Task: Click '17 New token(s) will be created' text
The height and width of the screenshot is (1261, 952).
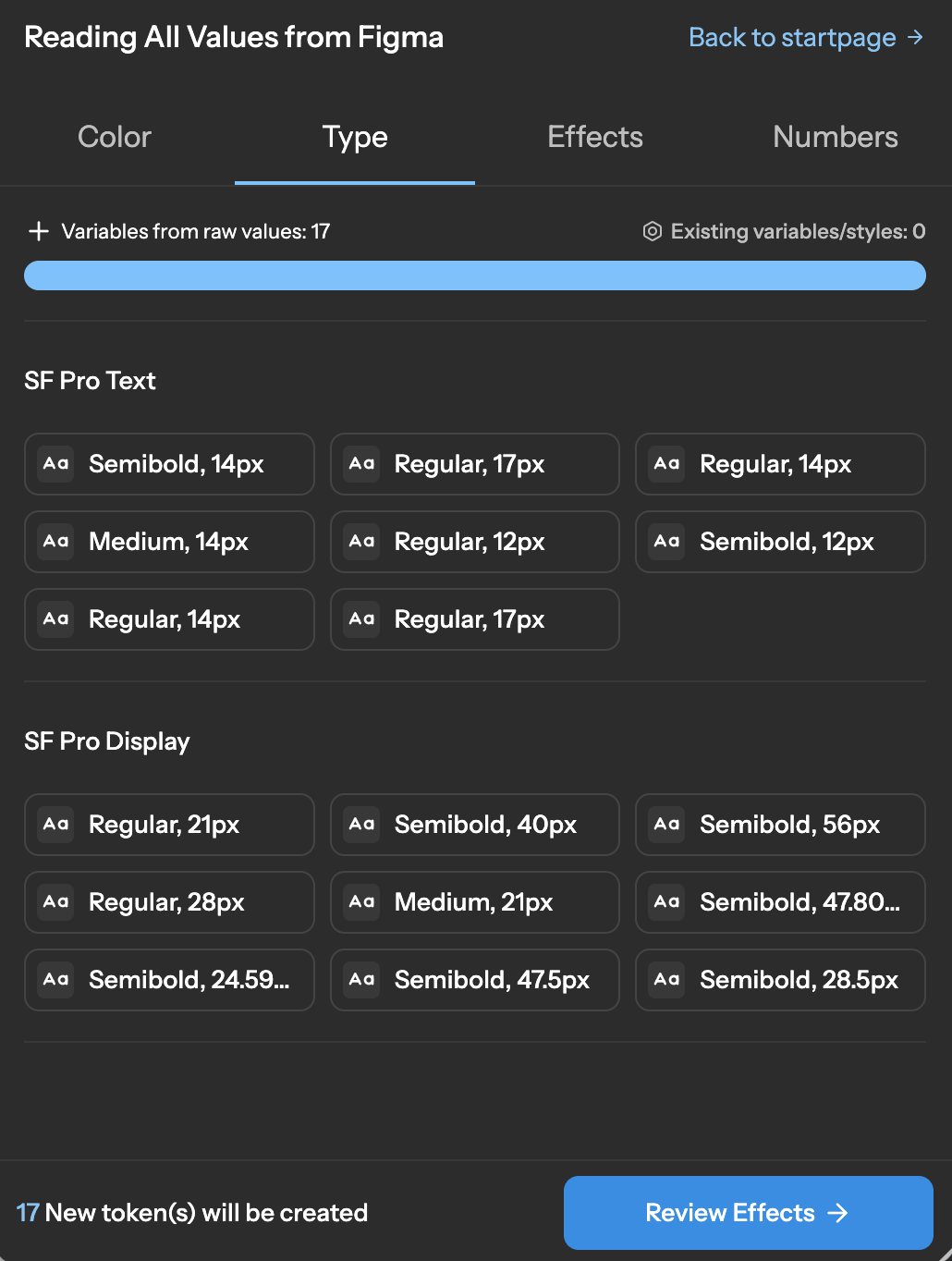Action: tap(192, 1213)
